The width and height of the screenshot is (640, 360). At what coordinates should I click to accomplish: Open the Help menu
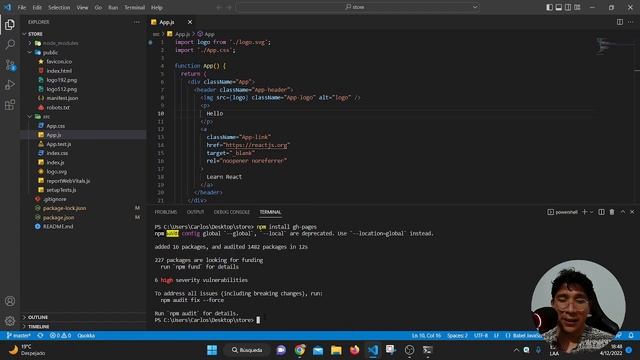(x=157, y=7)
